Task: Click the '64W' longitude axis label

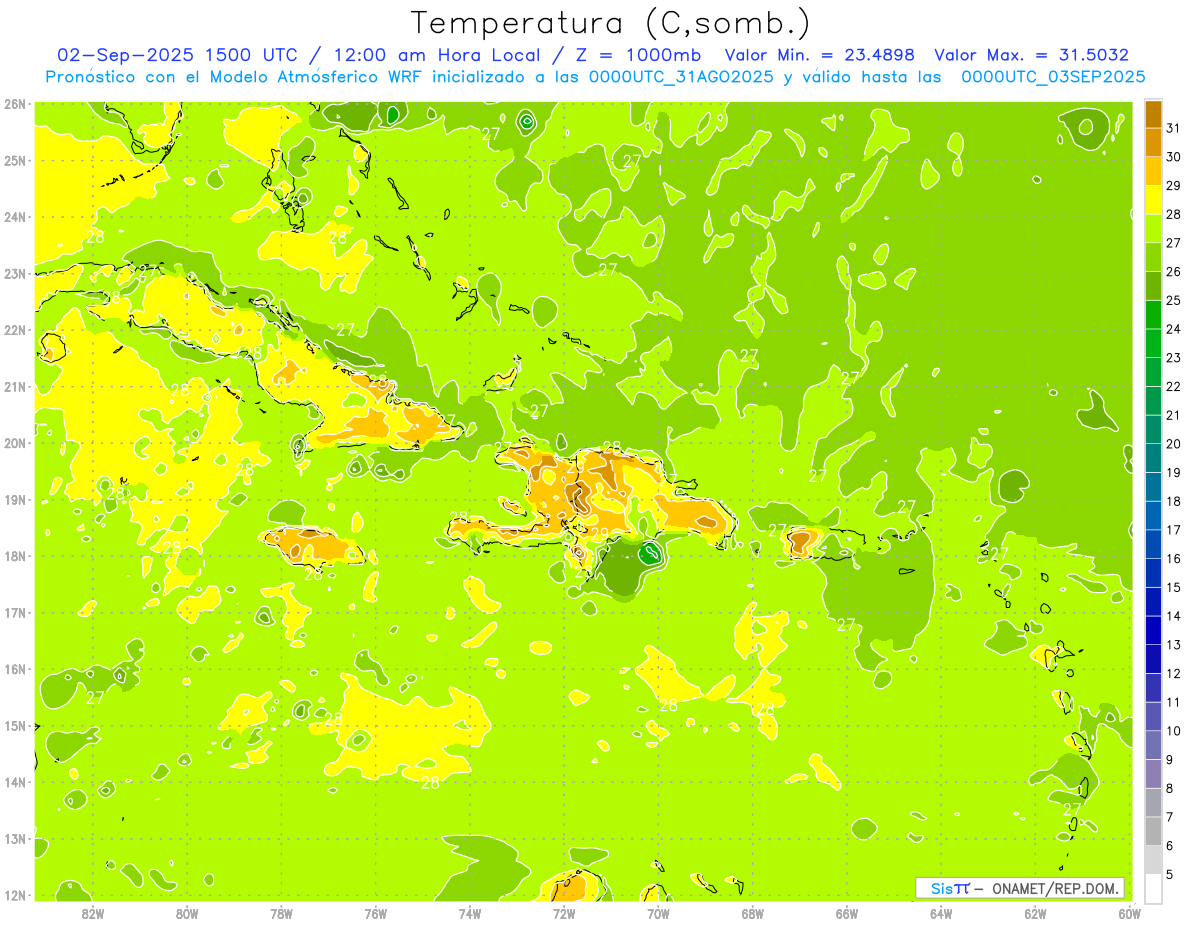Action: click(x=941, y=913)
